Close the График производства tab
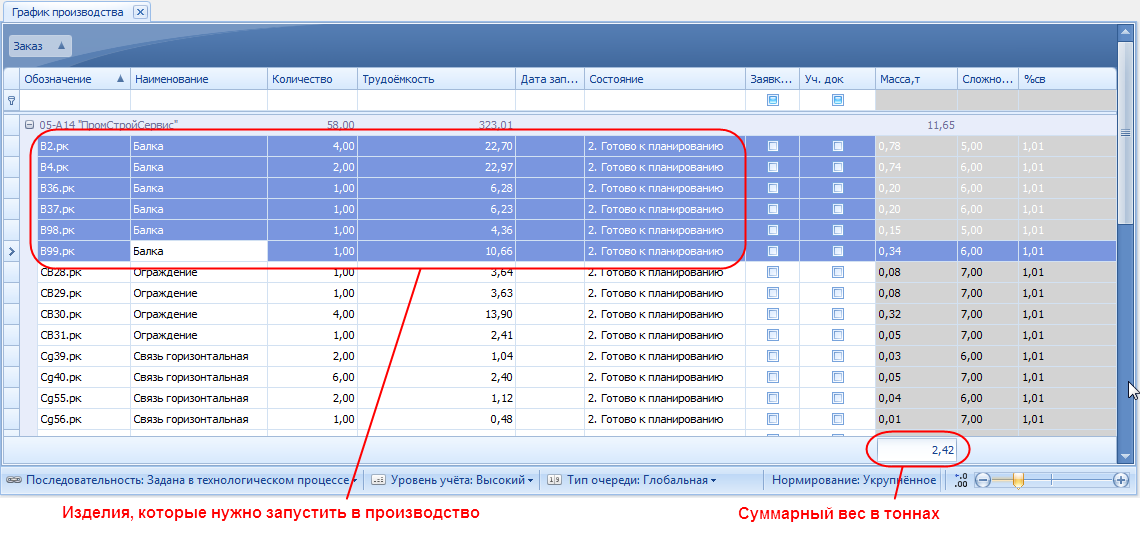Screen dimensions: 1140x536 tap(140, 12)
